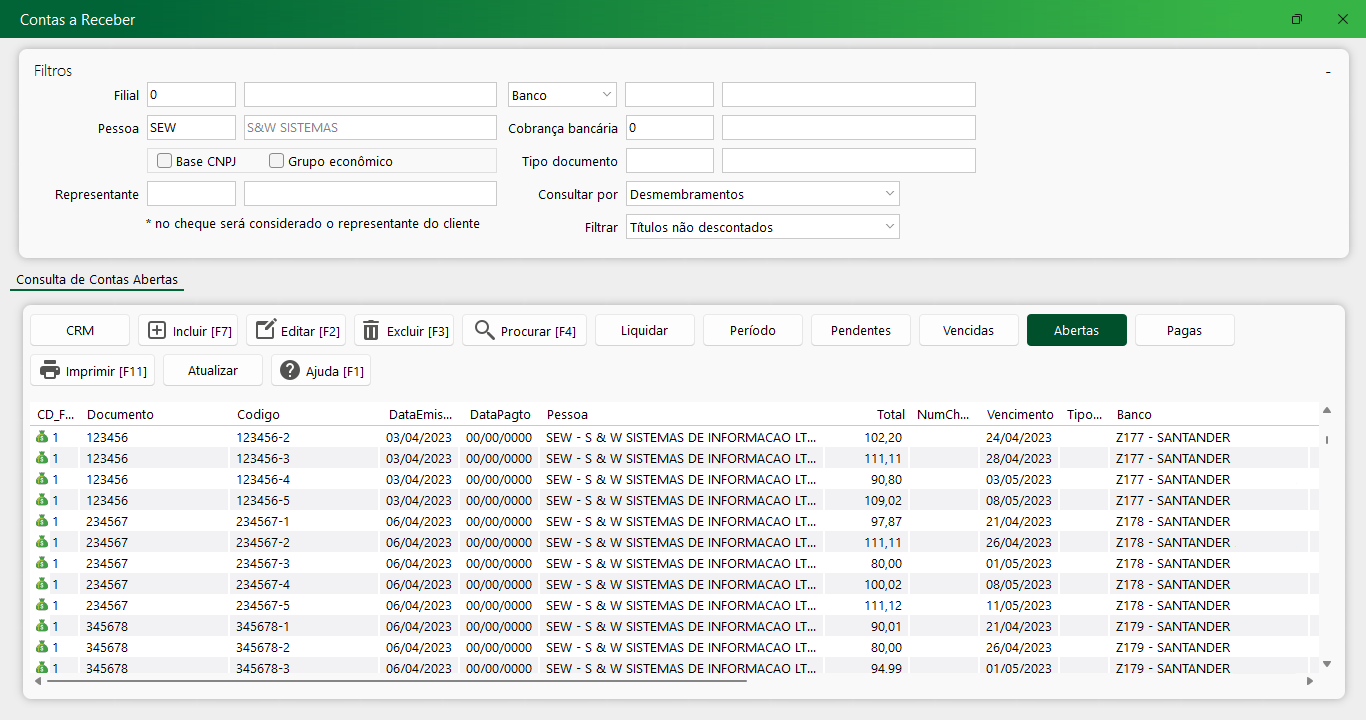
Task: Open the Filtrar dropdown list
Action: pyautogui.click(x=762, y=227)
